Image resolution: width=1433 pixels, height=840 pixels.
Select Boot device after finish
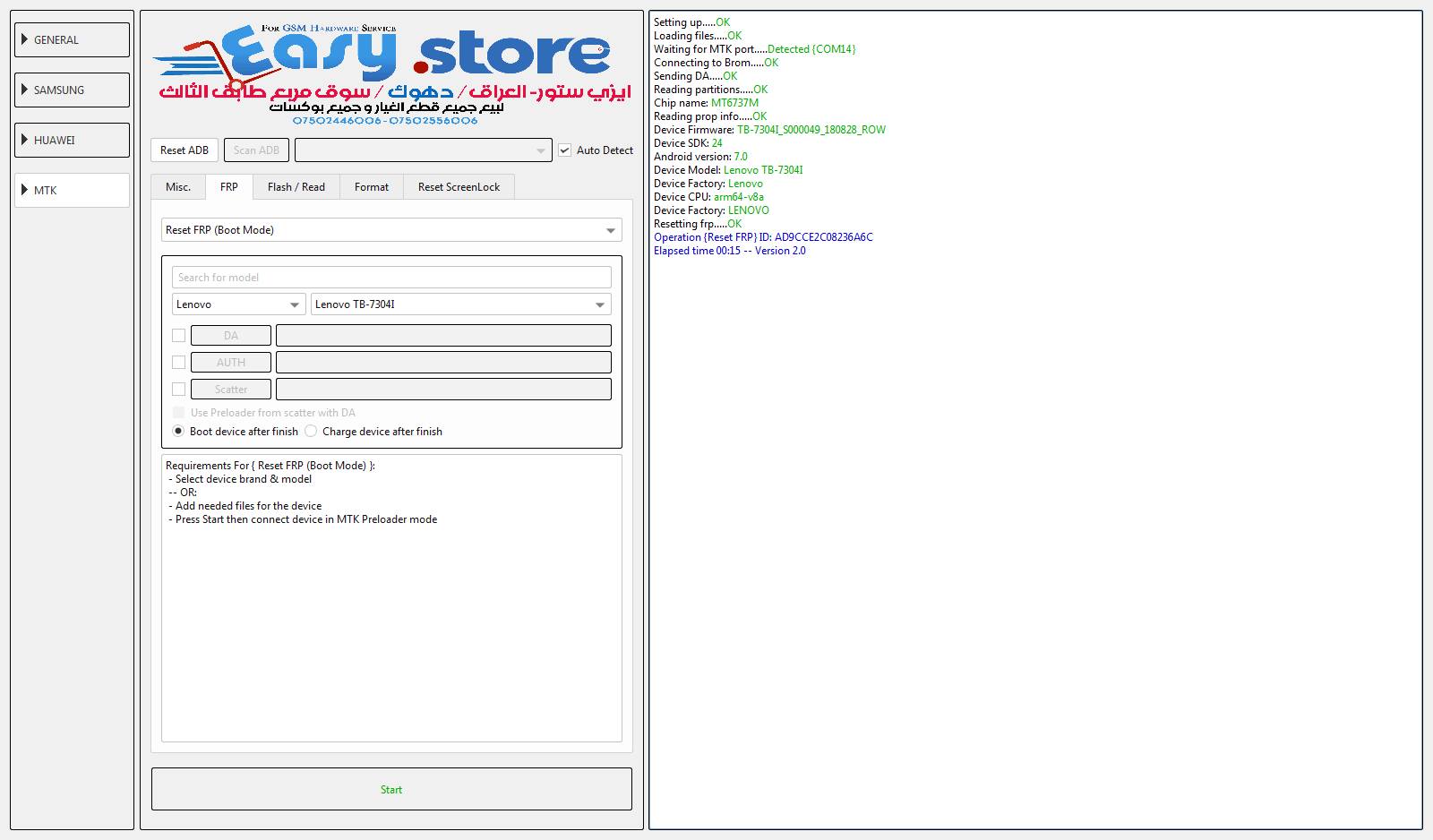pyautogui.click(x=178, y=432)
